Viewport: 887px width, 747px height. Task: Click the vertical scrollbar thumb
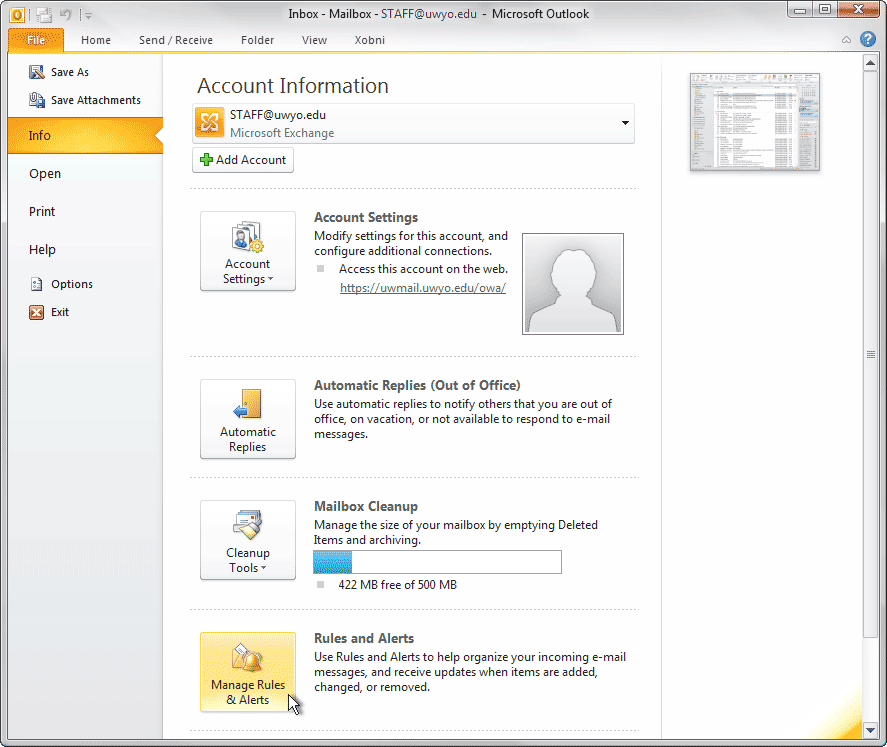tap(871, 354)
